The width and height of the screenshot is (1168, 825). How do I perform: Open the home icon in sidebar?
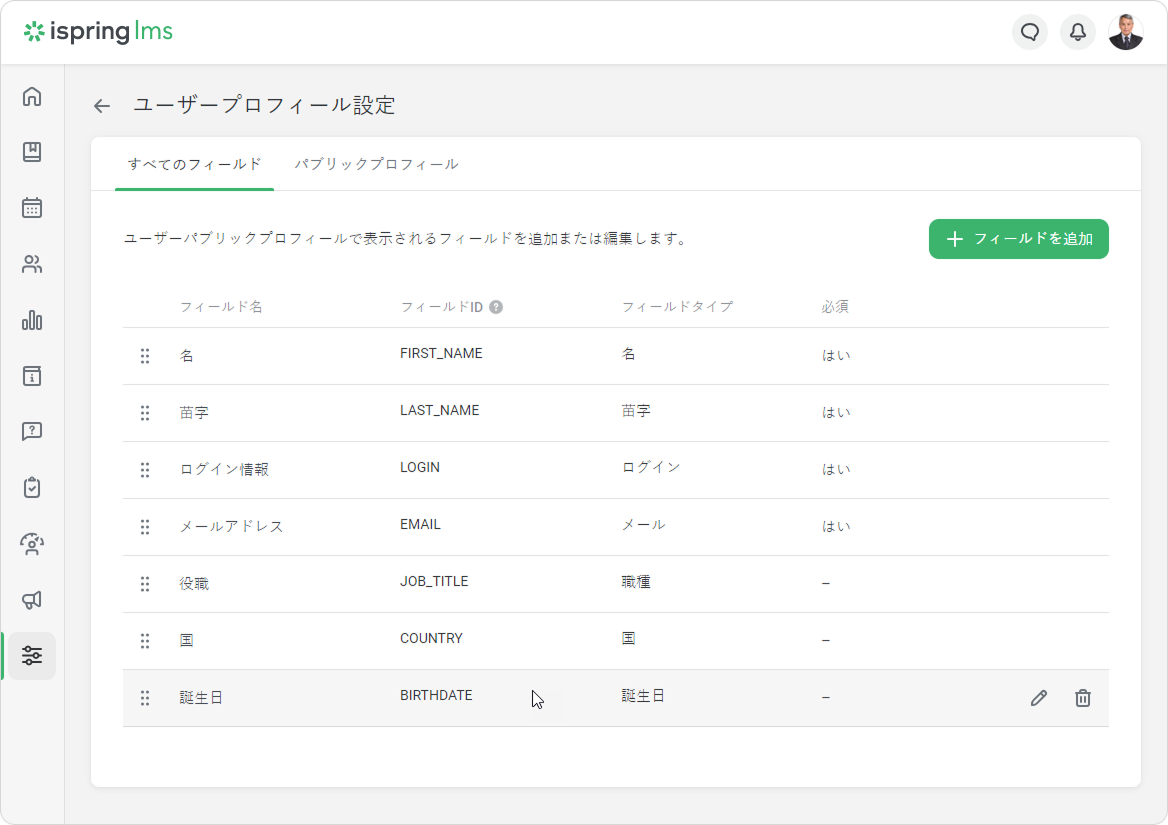coord(32,96)
